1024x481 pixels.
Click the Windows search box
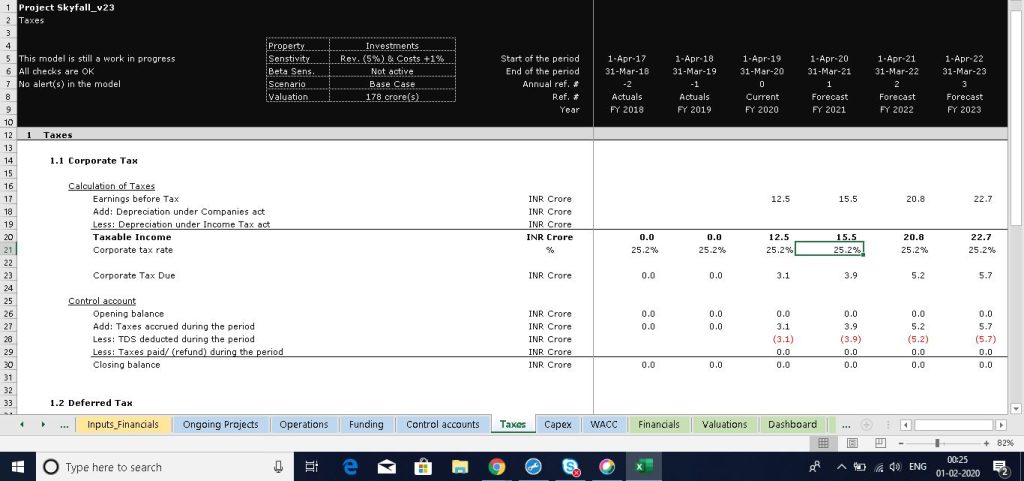[x=150, y=467]
